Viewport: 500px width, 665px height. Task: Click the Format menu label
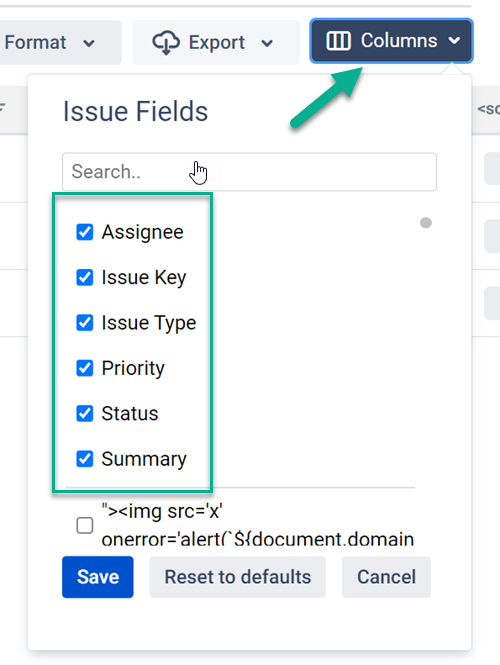point(35,42)
